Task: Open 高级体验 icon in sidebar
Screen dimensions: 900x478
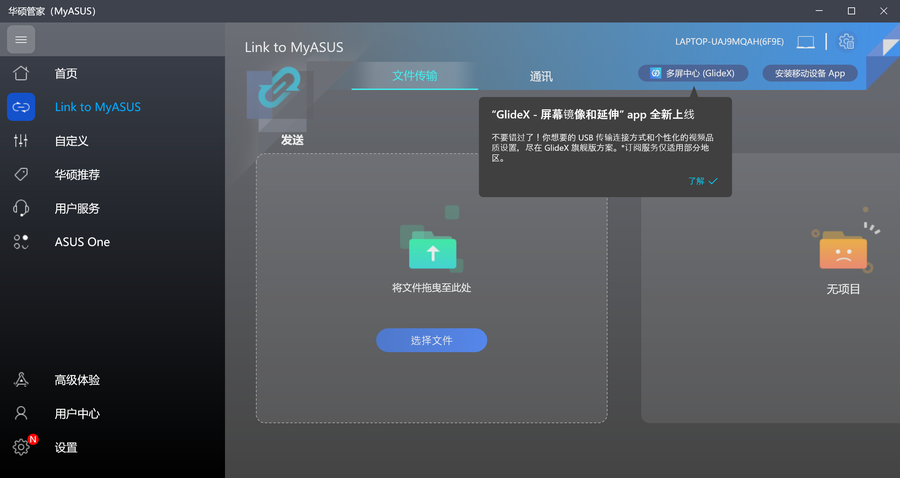Action: pyautogui.click(x=21, y=380)
